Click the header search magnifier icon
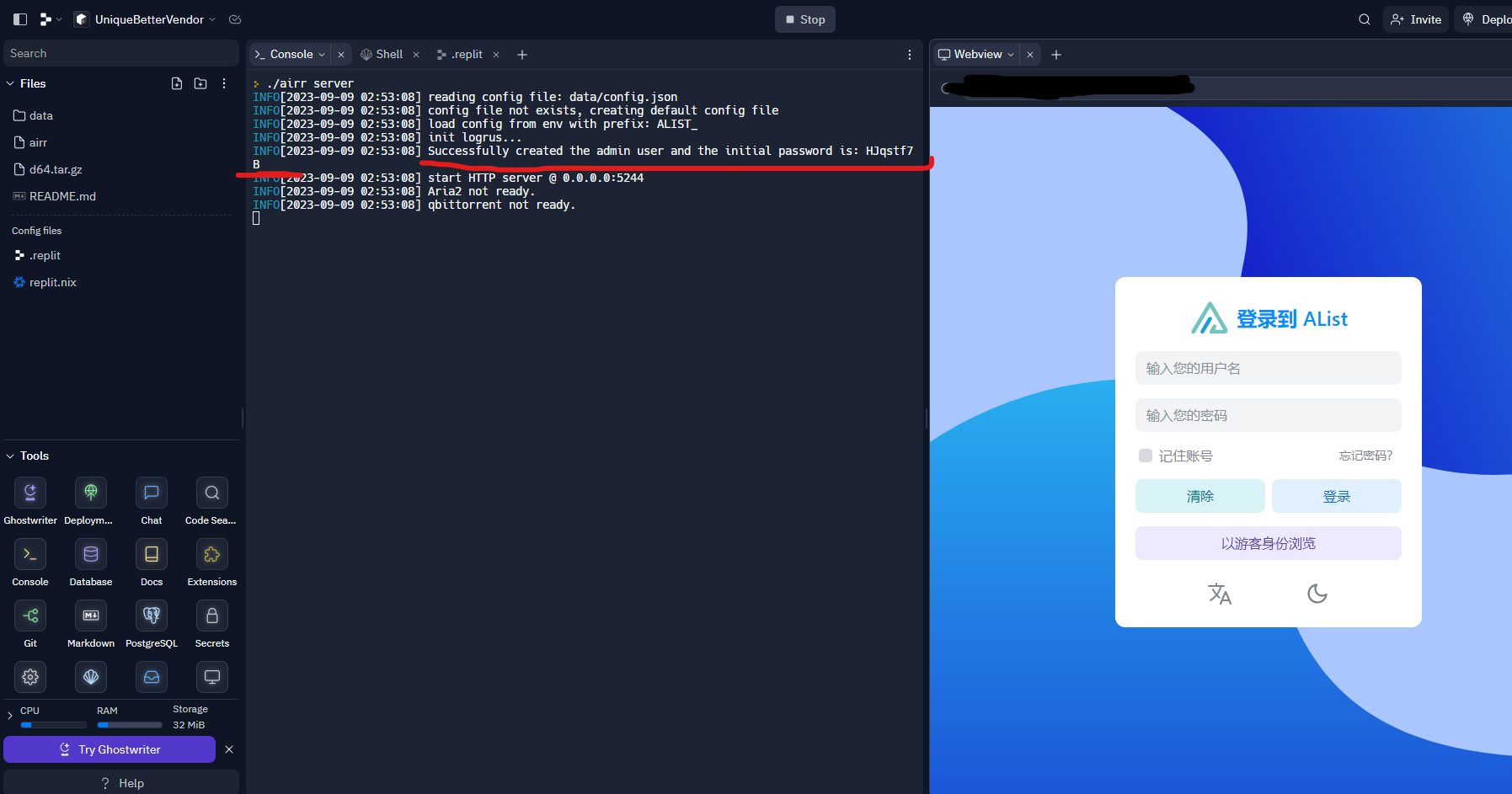This screenshot has width=1512, height=794. click(x=1365, y=19)
